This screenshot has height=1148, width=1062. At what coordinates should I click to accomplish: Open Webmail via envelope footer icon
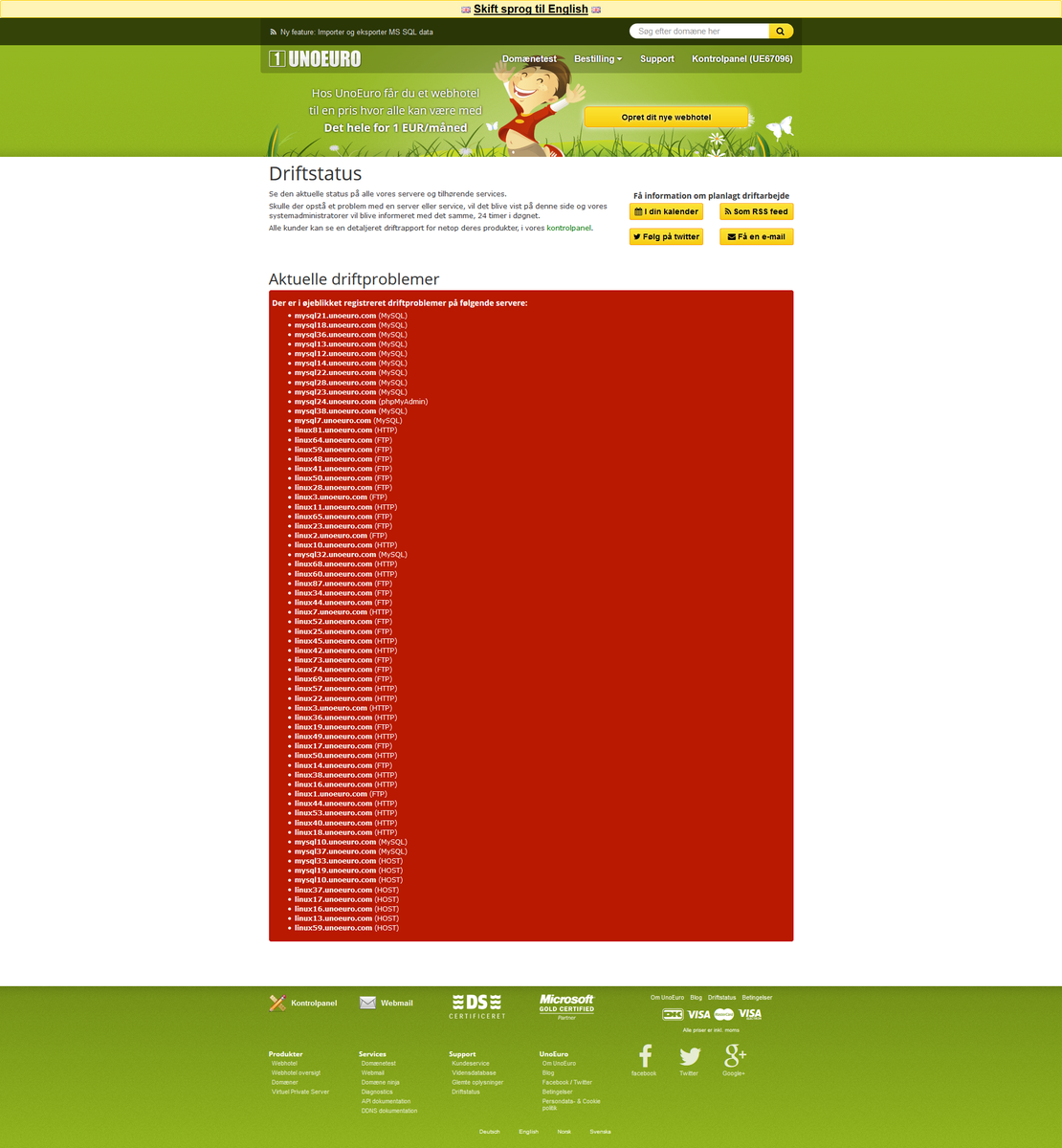click(367, 1003)
